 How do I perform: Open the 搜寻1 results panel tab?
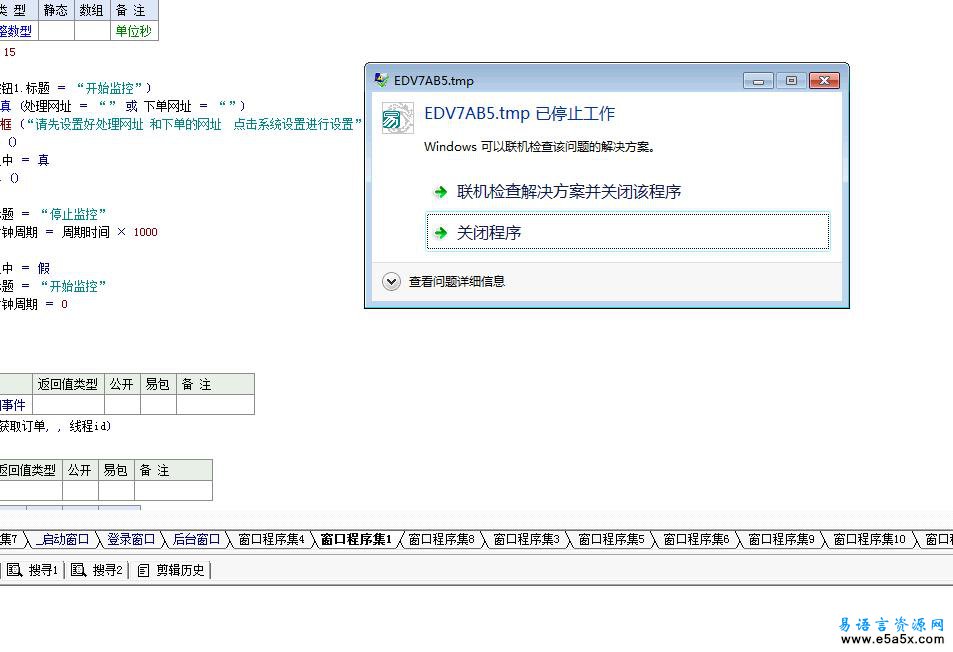coord(32,570)
